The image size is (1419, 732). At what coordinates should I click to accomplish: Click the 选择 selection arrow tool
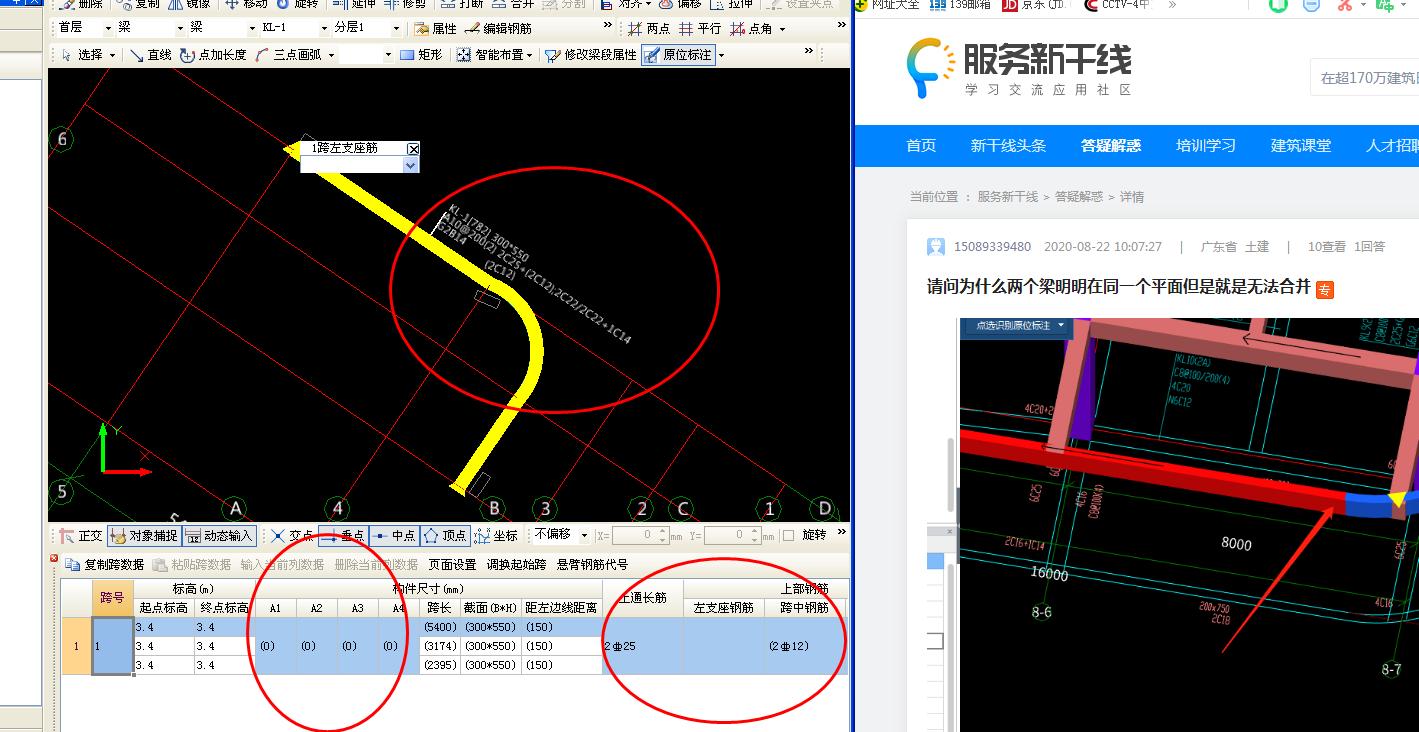pos(82,55)
